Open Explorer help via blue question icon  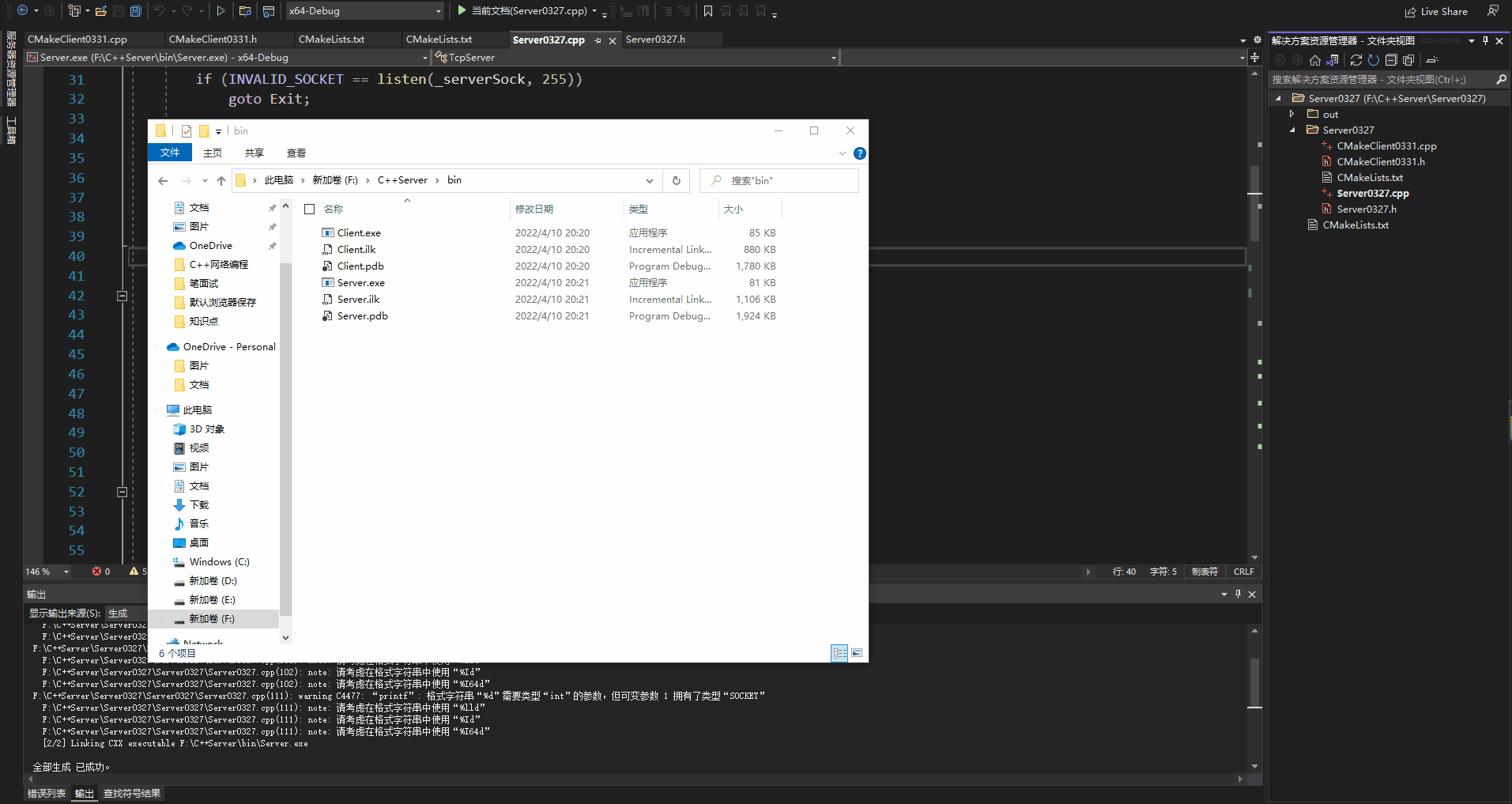point(860,153)
